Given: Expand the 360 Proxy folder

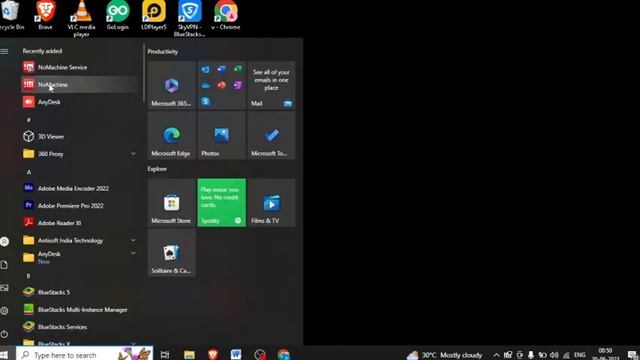Looking at the screenshot, I should pos(80,154).
